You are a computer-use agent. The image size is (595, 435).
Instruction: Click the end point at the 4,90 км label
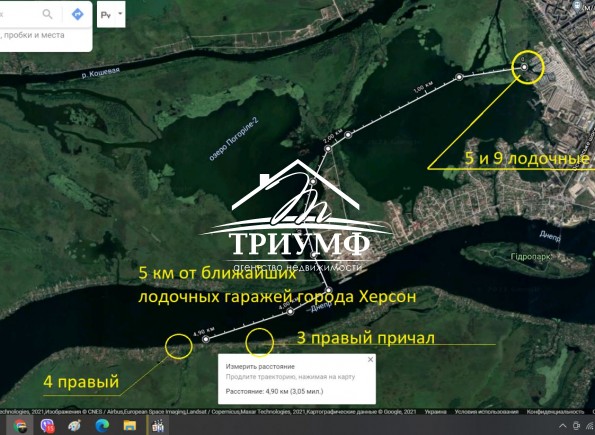(x=206, y=339)
